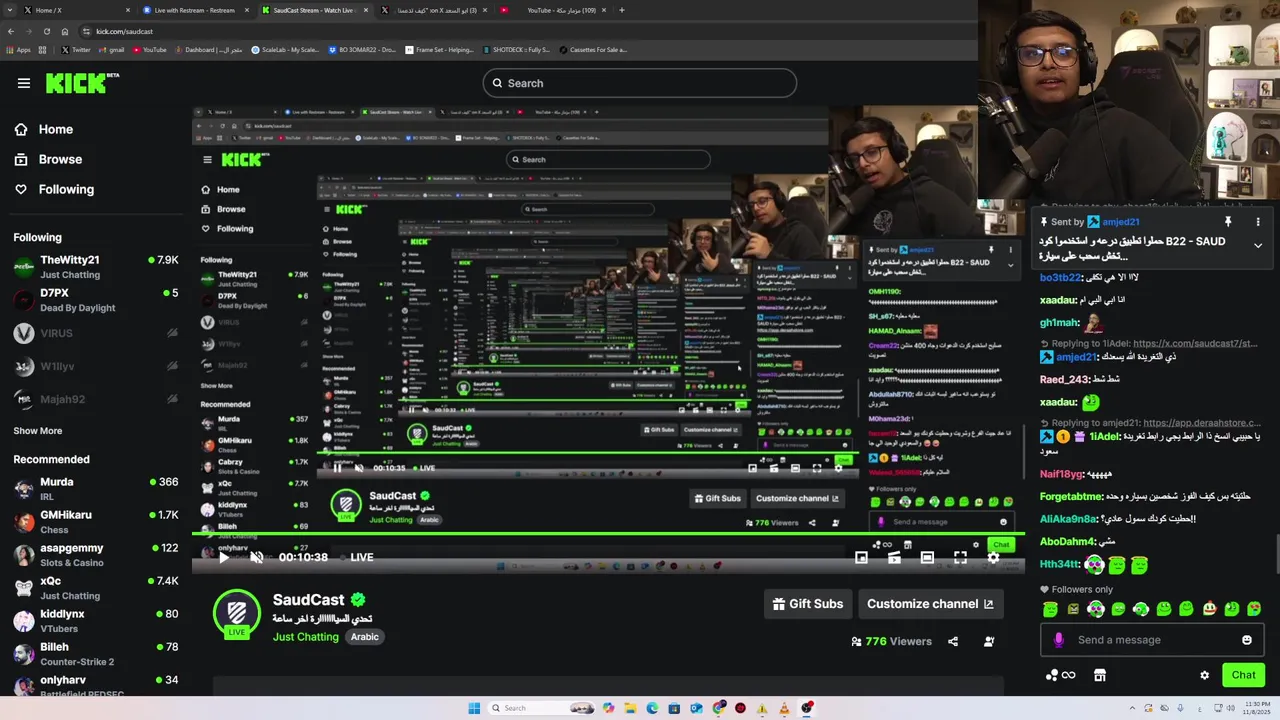Open the clip creation icon
Viewport: 1280px width, 720px height.
(x=894, y=557)
